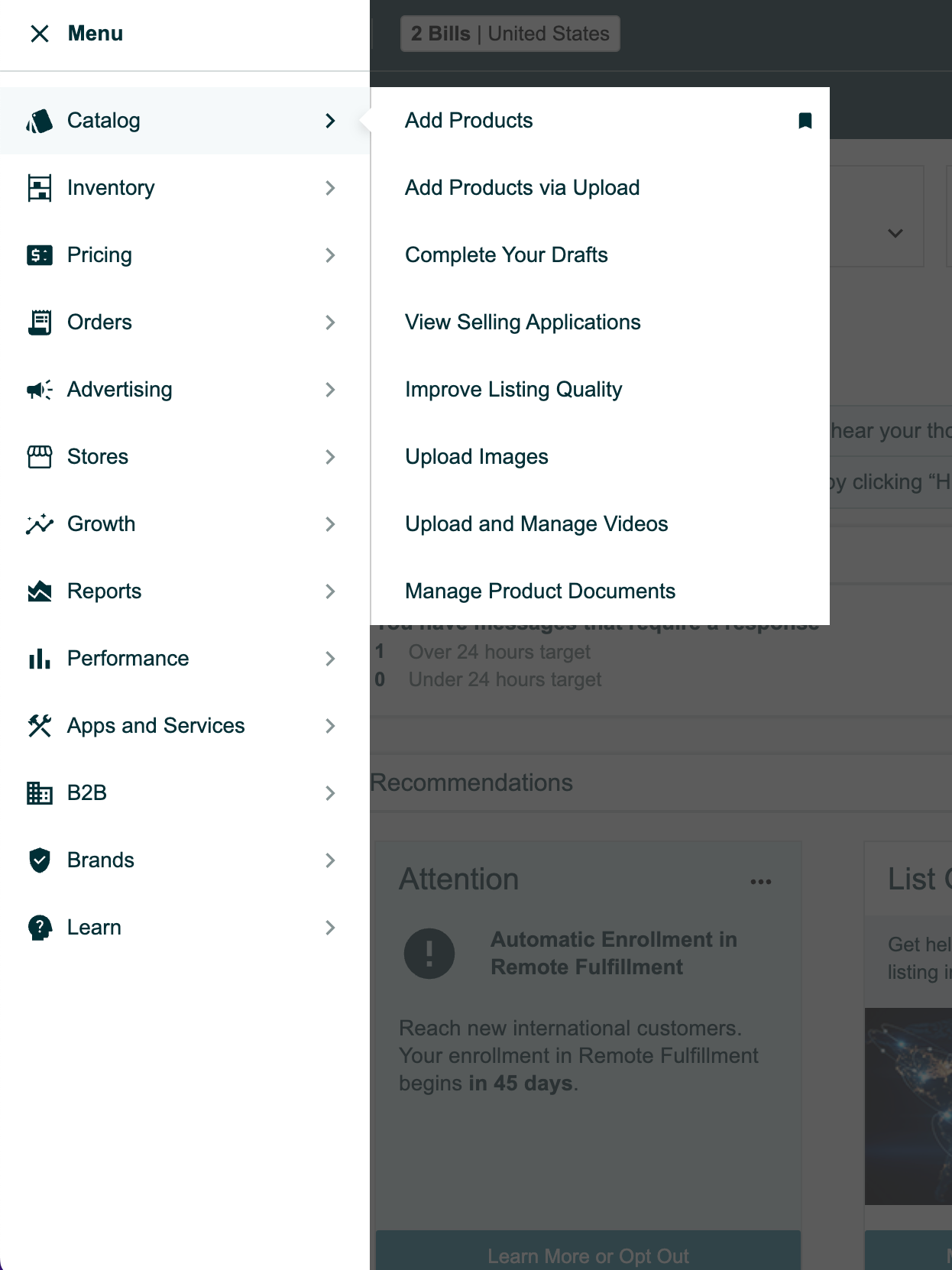Open Manage Product Documents
This screenshot has width=952, height=1270.
tap(539, 591)
